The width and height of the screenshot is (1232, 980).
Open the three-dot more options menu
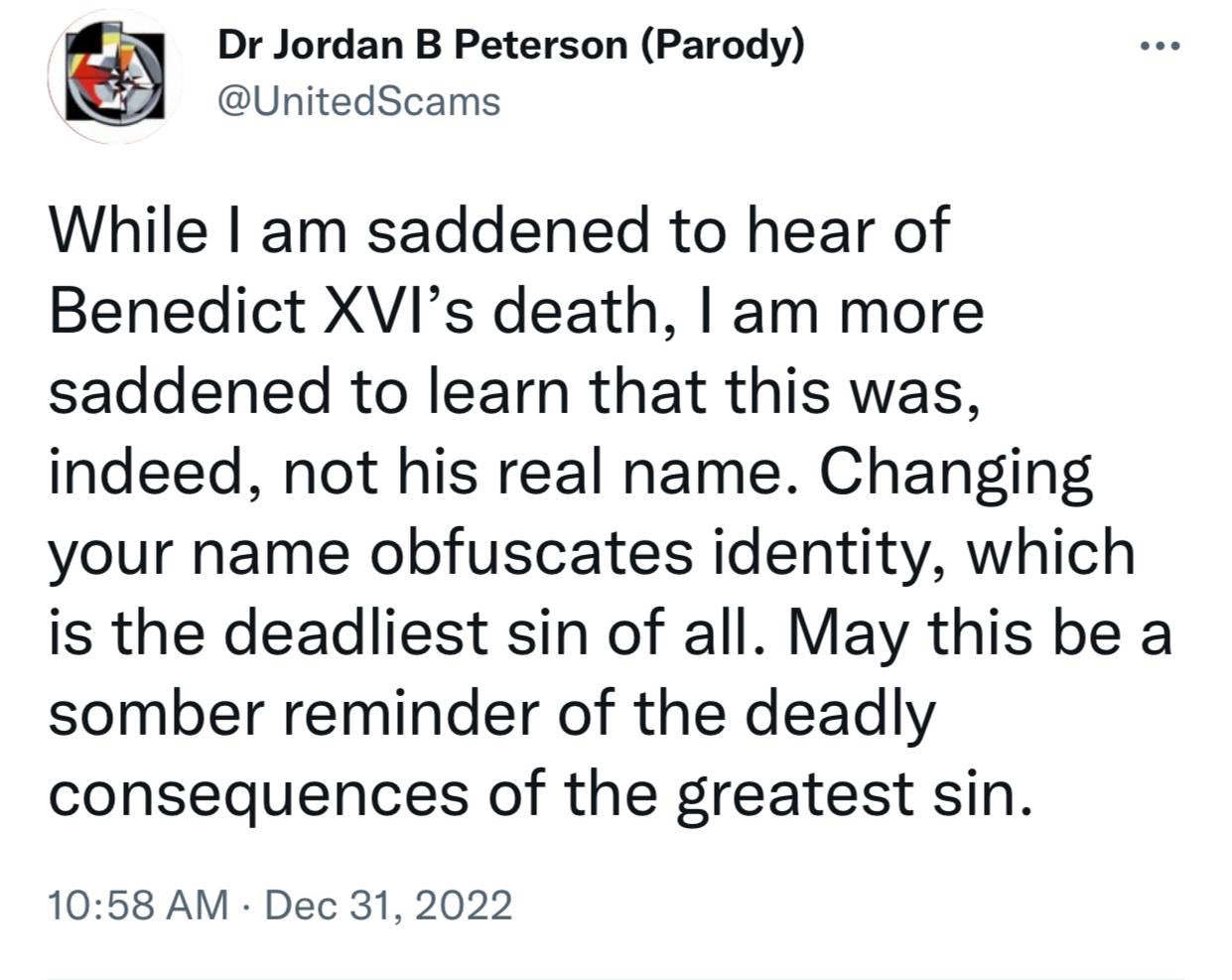click(x=1160, y=47)
